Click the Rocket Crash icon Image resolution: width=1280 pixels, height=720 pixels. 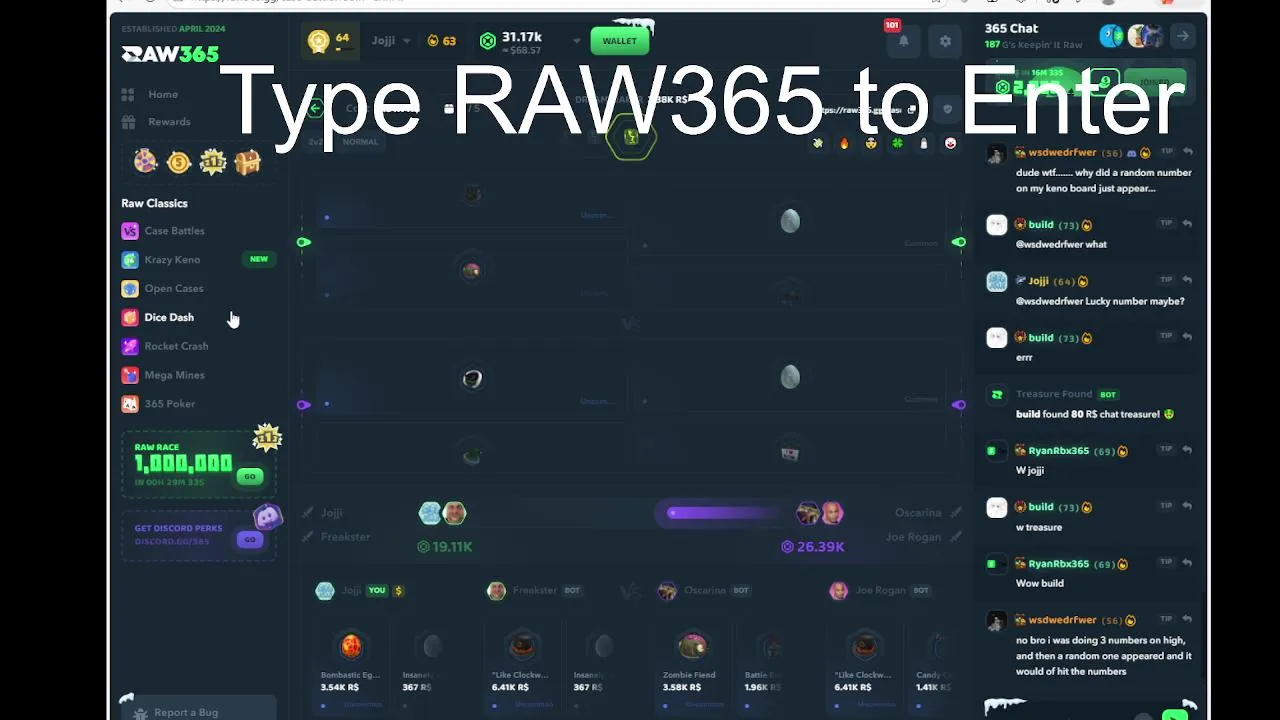(130, 346)
